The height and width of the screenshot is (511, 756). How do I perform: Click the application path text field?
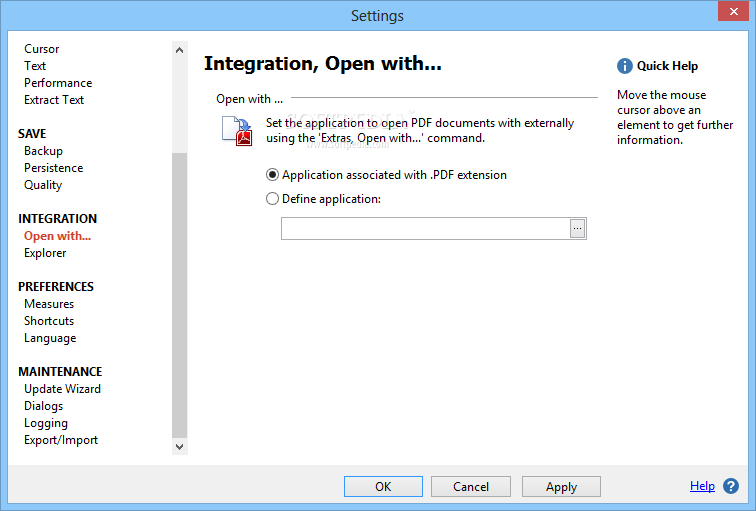coord(425,229)
